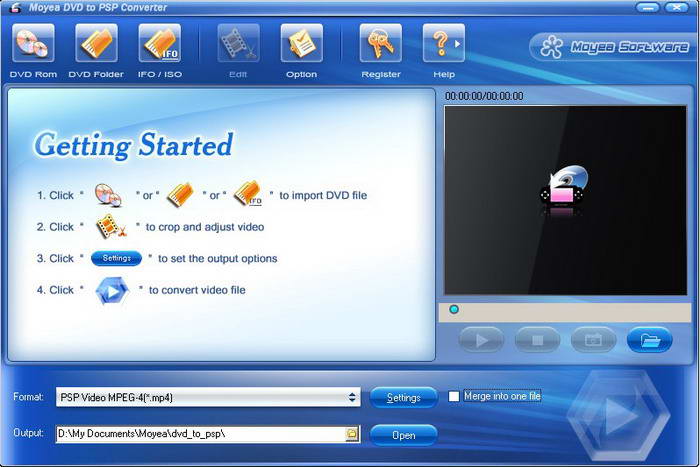Screen dimensions: 700x467
Task: Click the video preview screen
Action: (x=565, y=200)
